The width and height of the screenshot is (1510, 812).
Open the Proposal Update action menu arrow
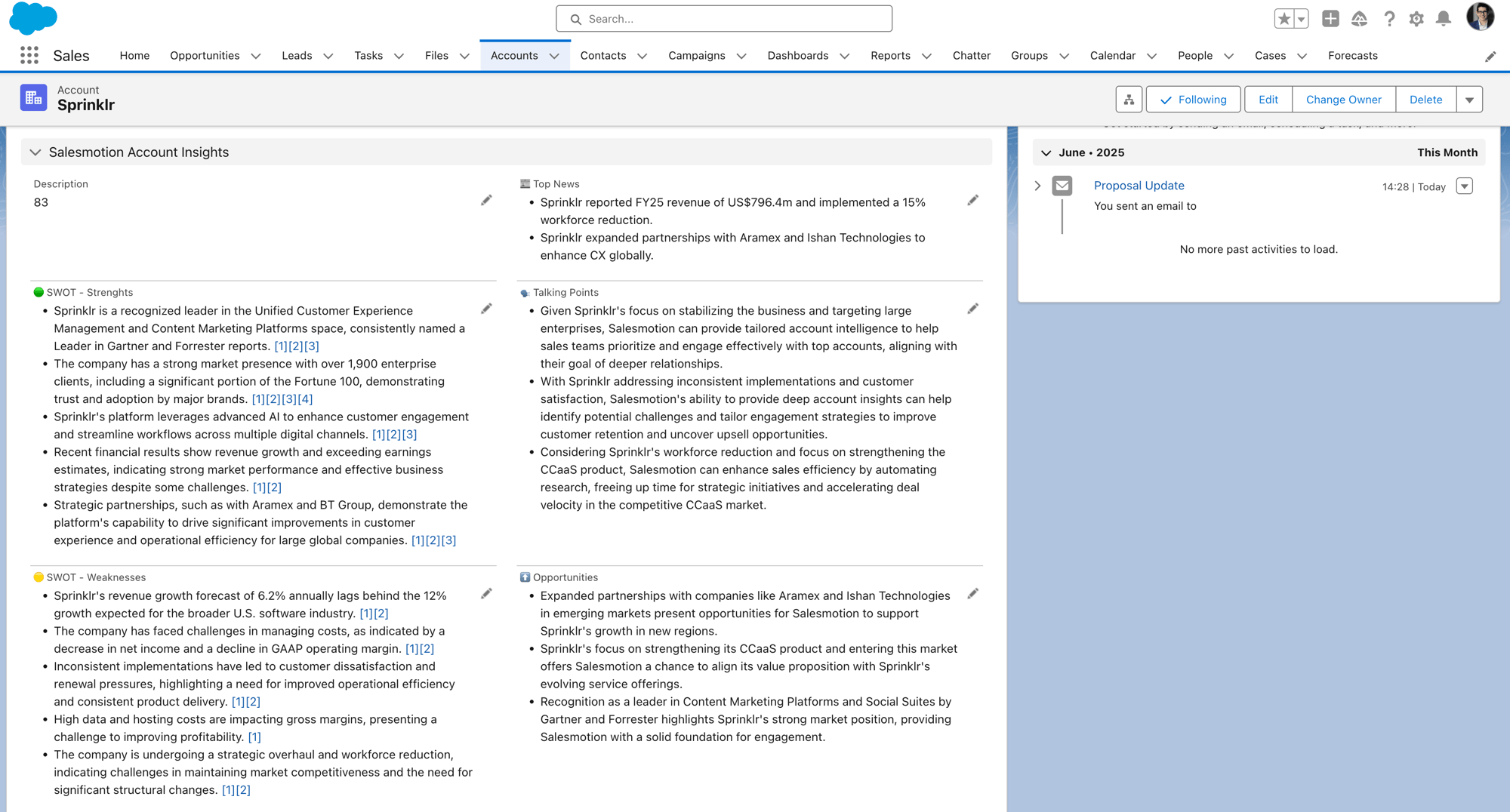pos(1464,186)
